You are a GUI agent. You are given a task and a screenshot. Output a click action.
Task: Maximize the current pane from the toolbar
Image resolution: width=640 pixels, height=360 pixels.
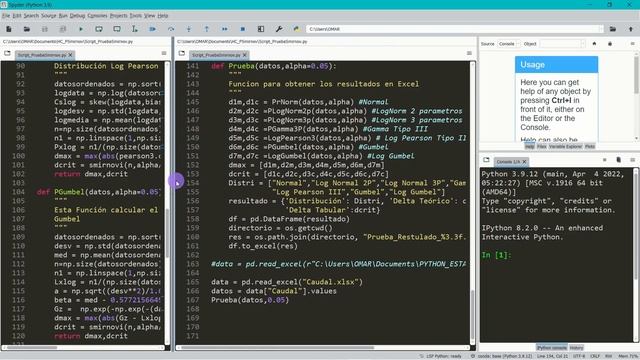261,29
